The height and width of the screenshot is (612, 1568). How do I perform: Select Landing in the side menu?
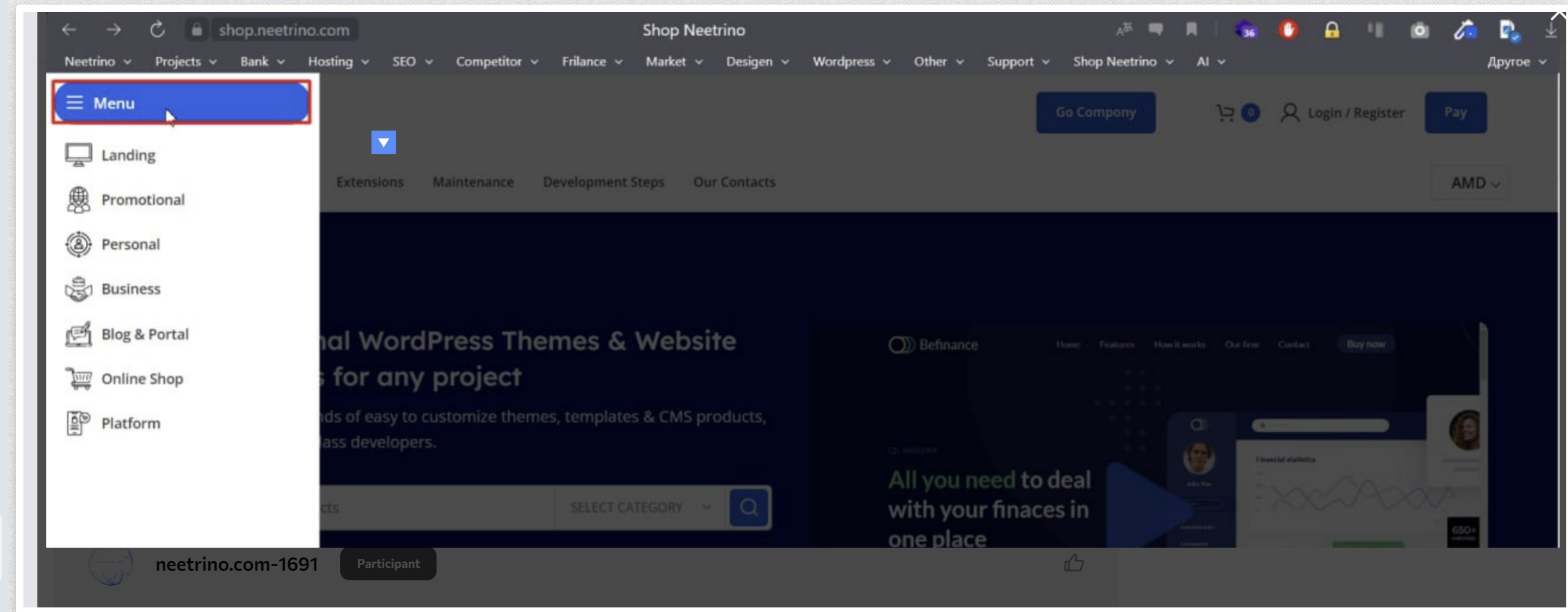[x=110, y=154]
